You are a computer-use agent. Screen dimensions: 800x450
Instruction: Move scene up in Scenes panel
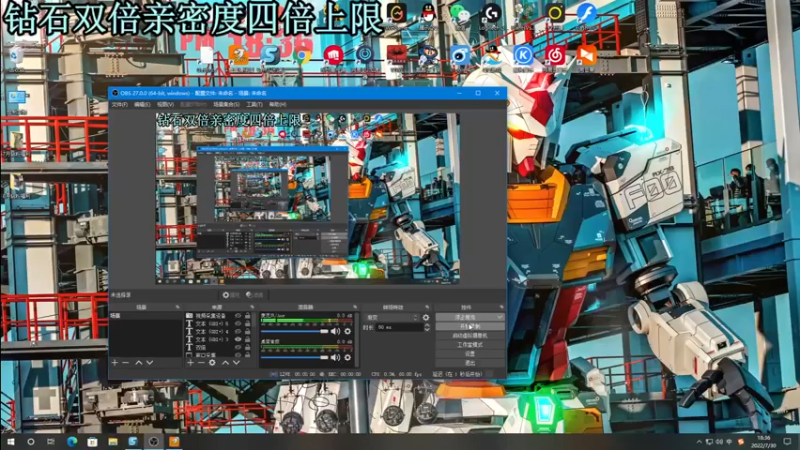[x=138, y=362]
